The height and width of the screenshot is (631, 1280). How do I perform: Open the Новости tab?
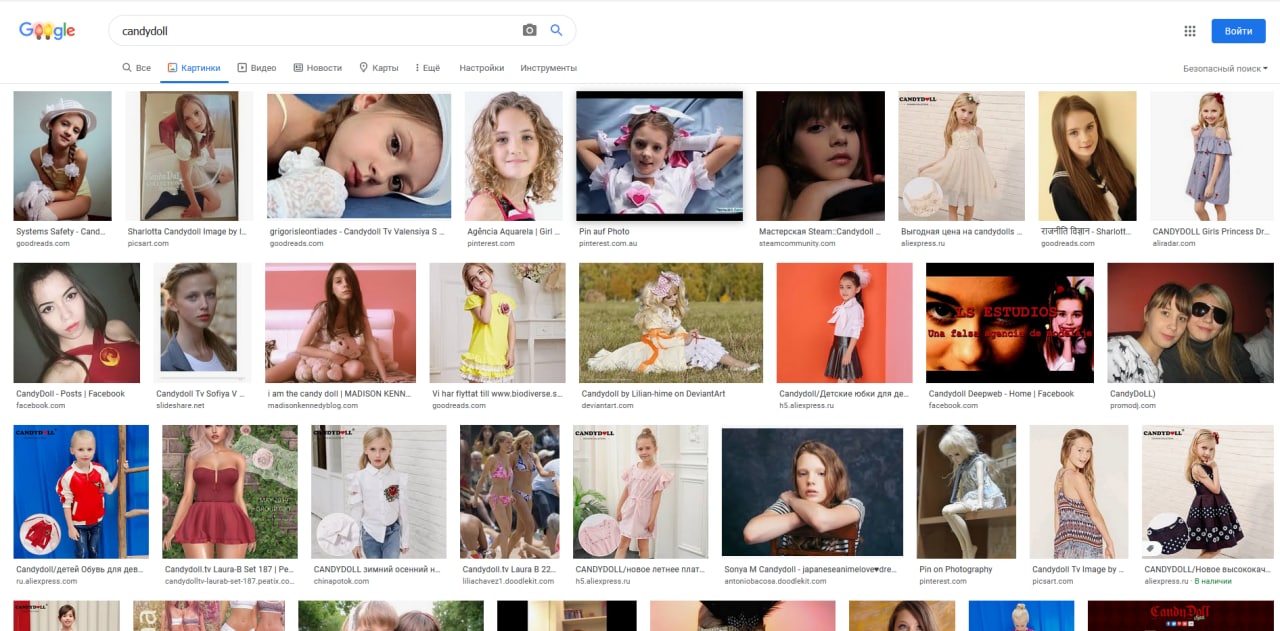pos(318,68)
